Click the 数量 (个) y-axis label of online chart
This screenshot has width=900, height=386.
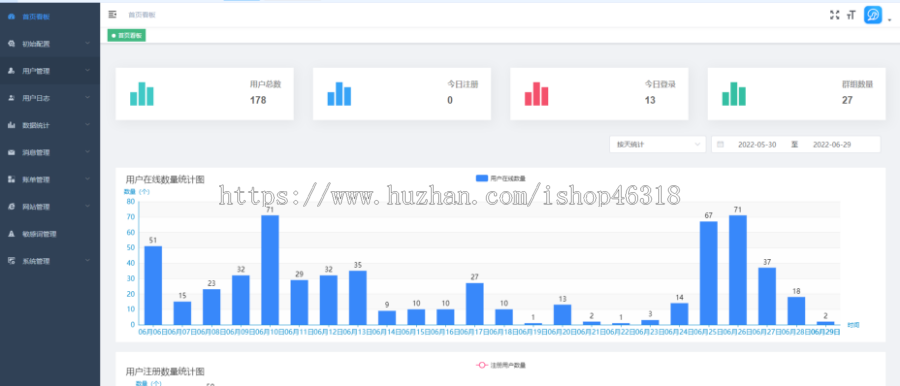pos(137,191)
